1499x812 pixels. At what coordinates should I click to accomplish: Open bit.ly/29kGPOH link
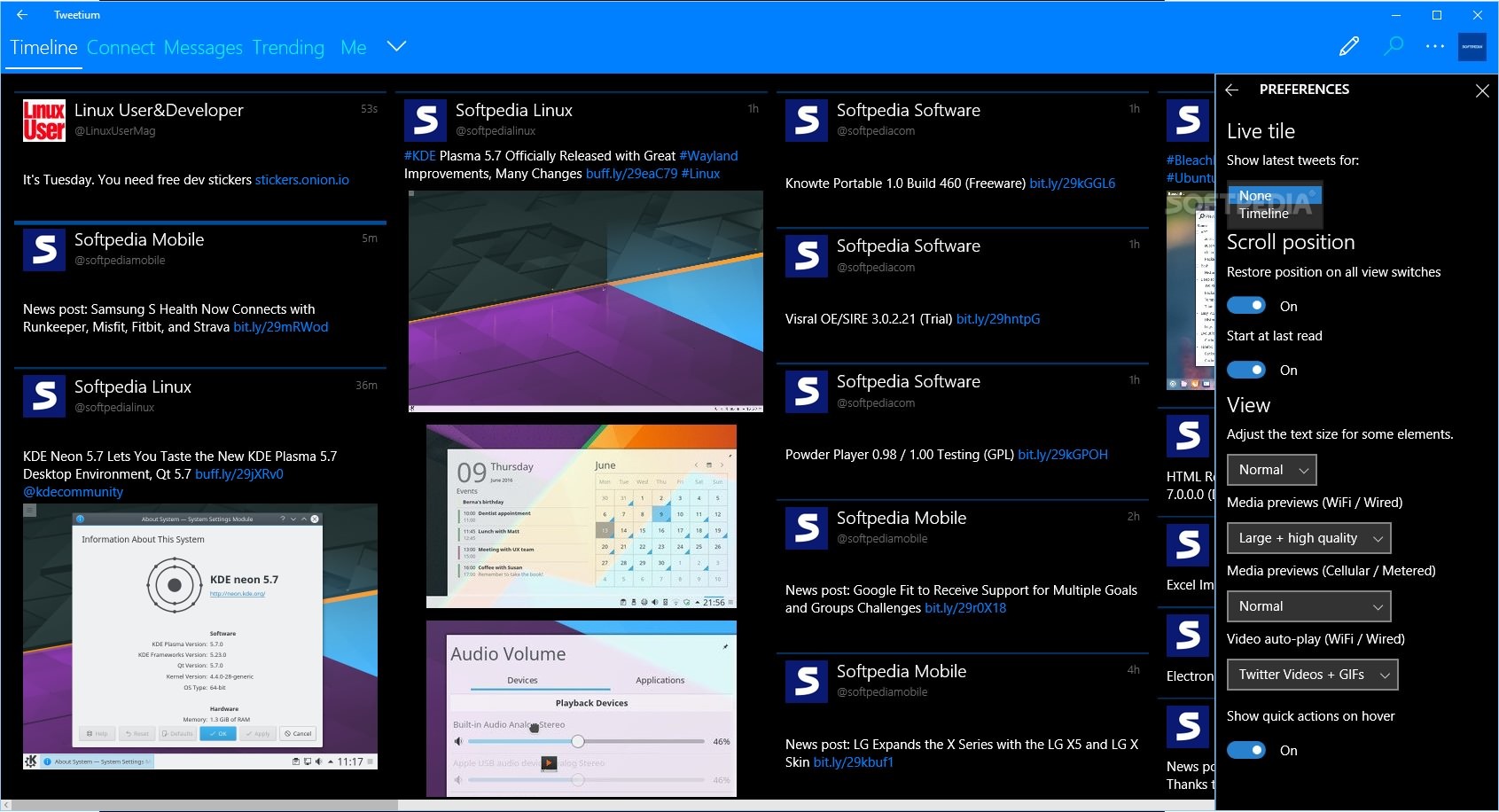click(x=1063, y=455)
